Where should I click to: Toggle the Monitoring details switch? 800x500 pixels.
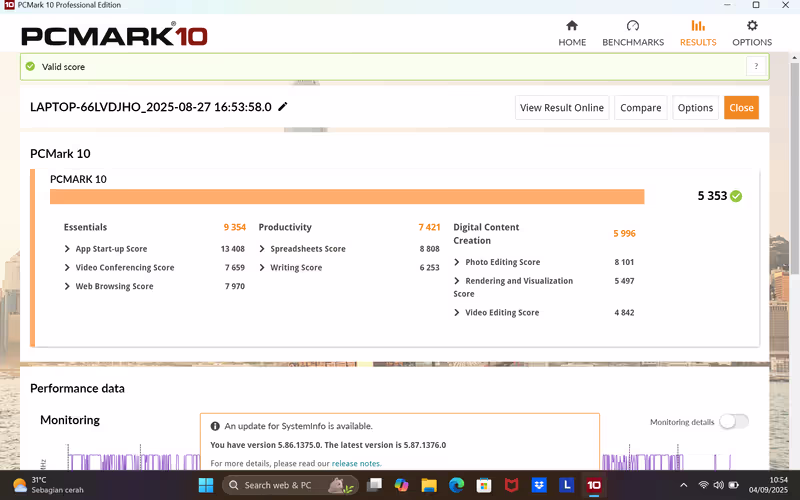coord(733,422)
